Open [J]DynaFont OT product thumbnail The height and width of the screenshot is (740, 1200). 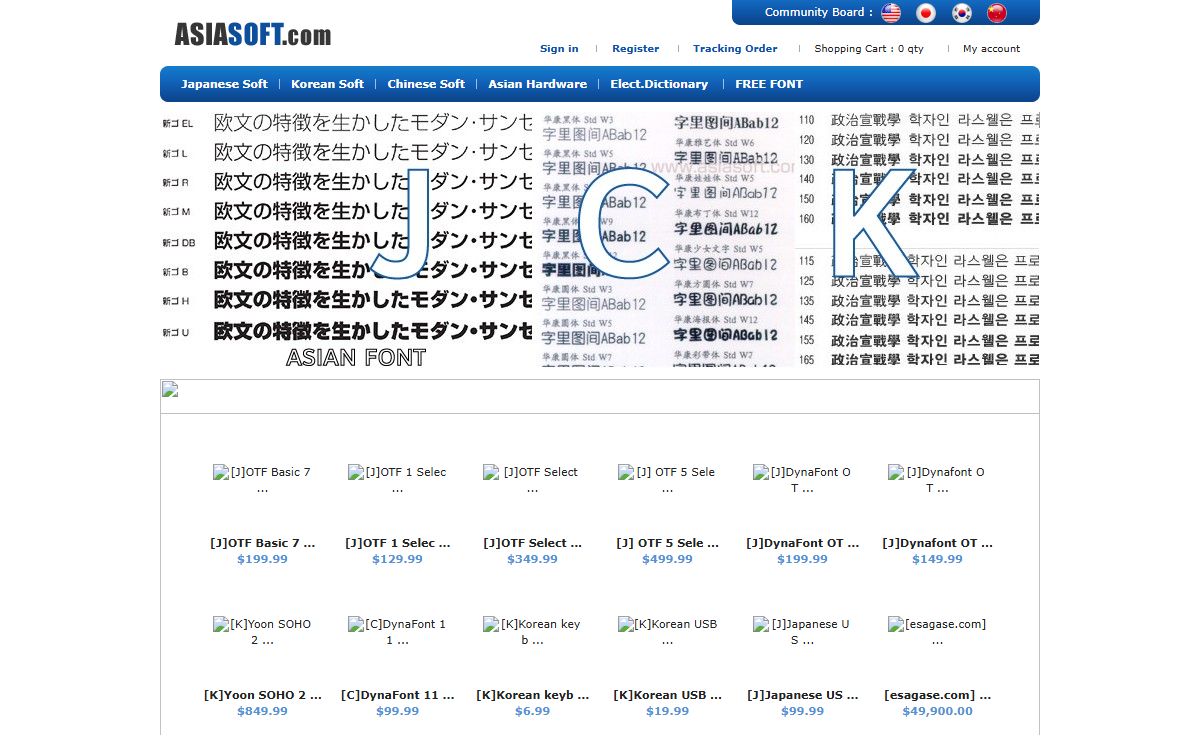click(802, 480)
